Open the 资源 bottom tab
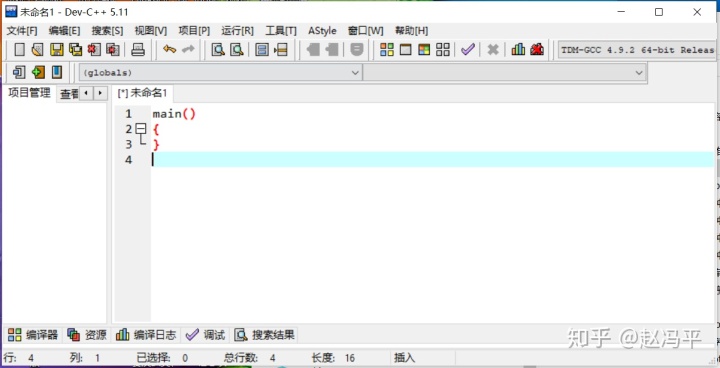Image resolution: width=720 pixels, height=368 pixels. (87, 335)
